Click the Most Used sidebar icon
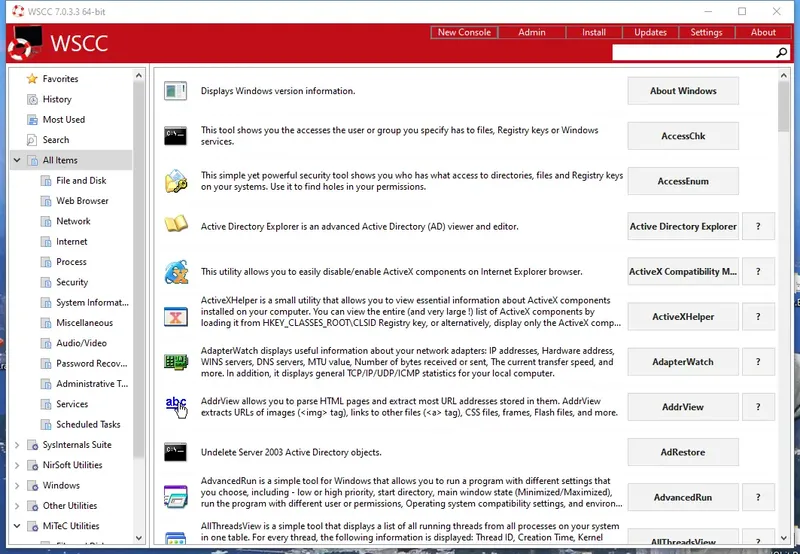This screenshot has width=800, height=554. pyautogui.click(x=32, y=120)
